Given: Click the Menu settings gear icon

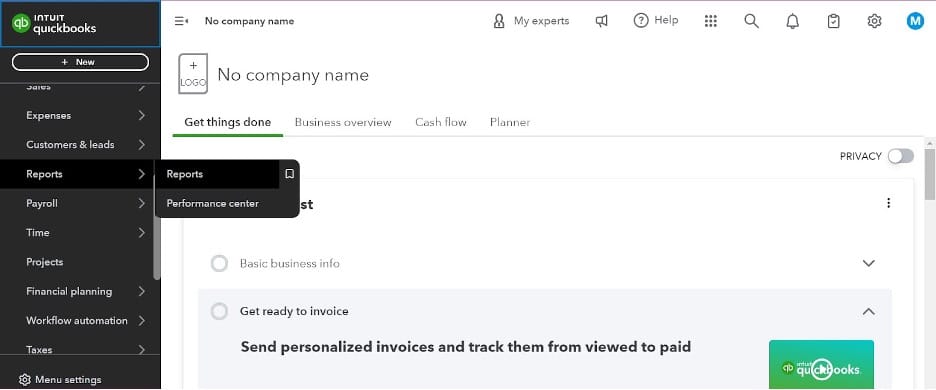Looking at the screenshot, I should pos(24,379).
